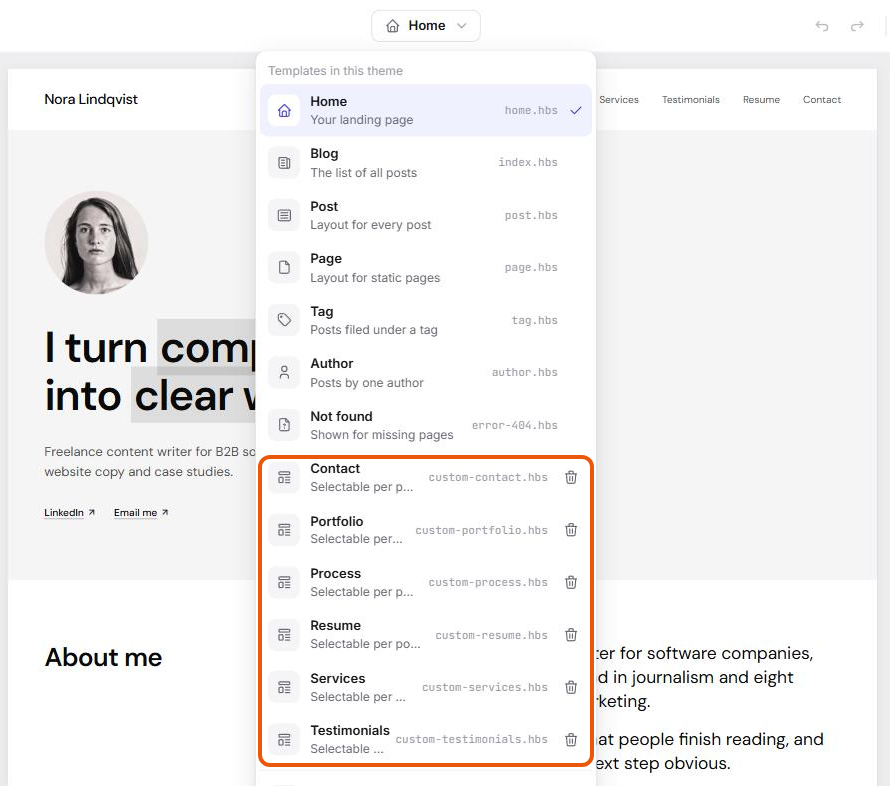890x787 pixels.
Task: Click the Tag label icon
Action: pos(284,320)
